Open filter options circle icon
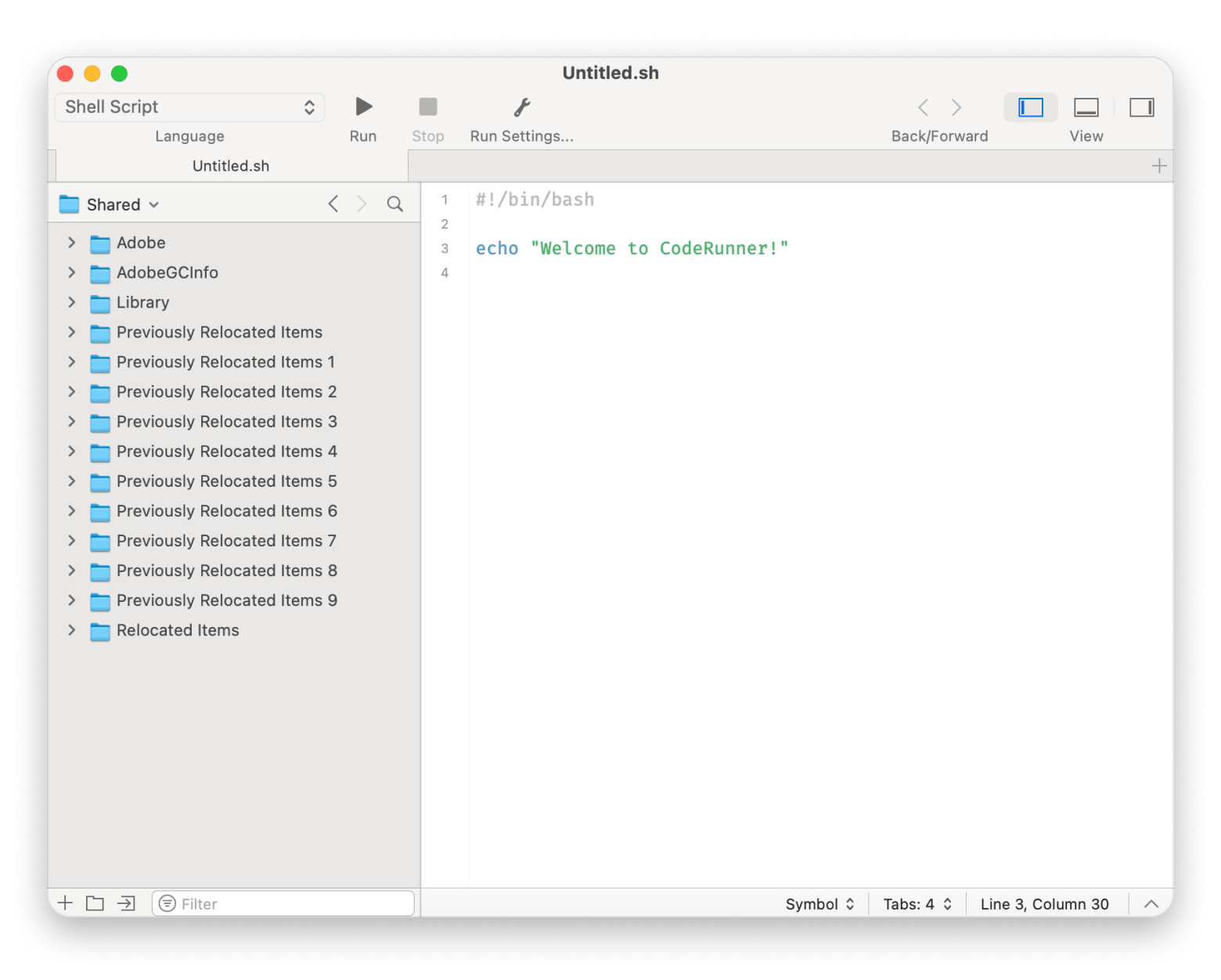The image size is (1221, 980). click(167, 903)
